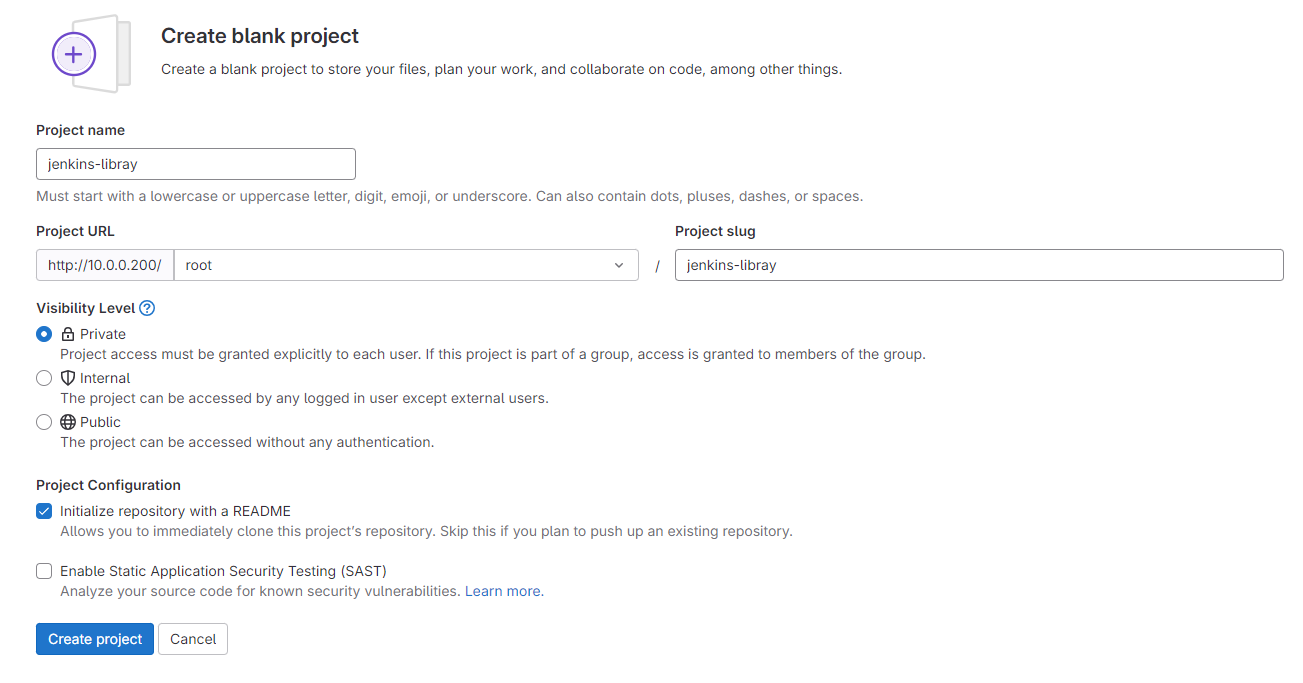
Task: Click the Create project button
Action: tap(95, 639)
